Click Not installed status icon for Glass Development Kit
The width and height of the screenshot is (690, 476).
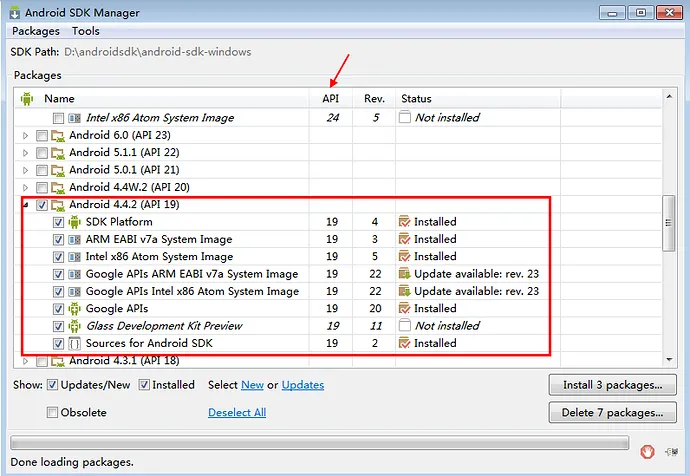[x=404, y=326]
